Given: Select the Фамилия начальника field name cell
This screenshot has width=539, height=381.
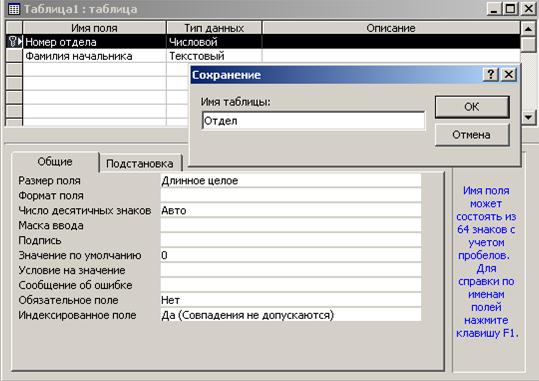Looking at the screenshot, I should point(95,56).
